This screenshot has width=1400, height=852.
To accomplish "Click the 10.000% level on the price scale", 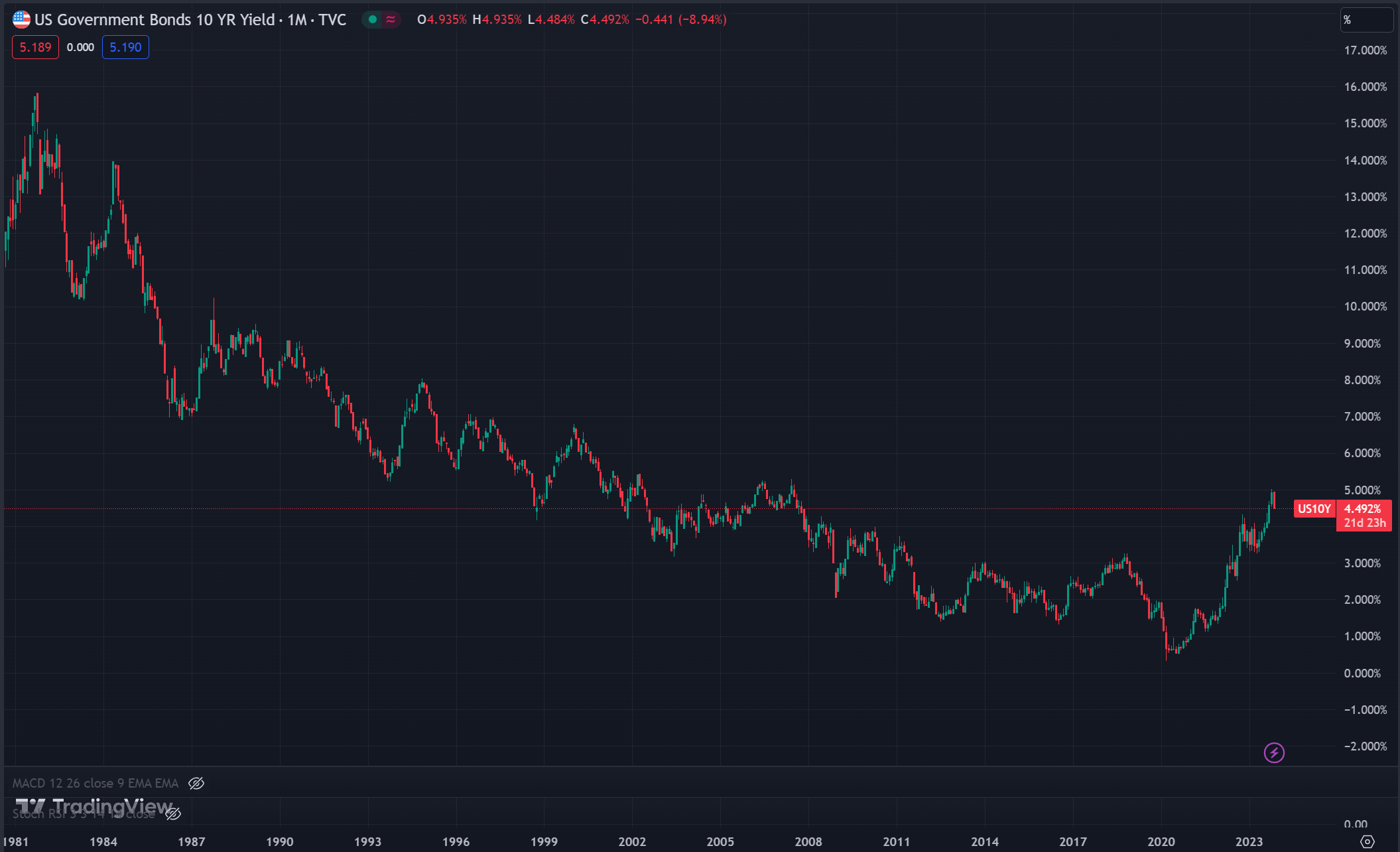I will (1365, 307).
